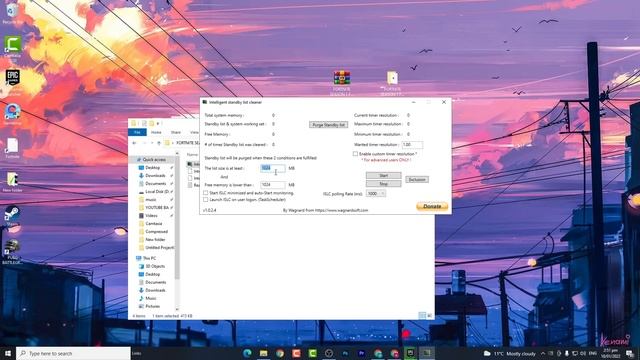Enable custom timer resolution checkbox
640x360 pixels.
pos(356,154)
